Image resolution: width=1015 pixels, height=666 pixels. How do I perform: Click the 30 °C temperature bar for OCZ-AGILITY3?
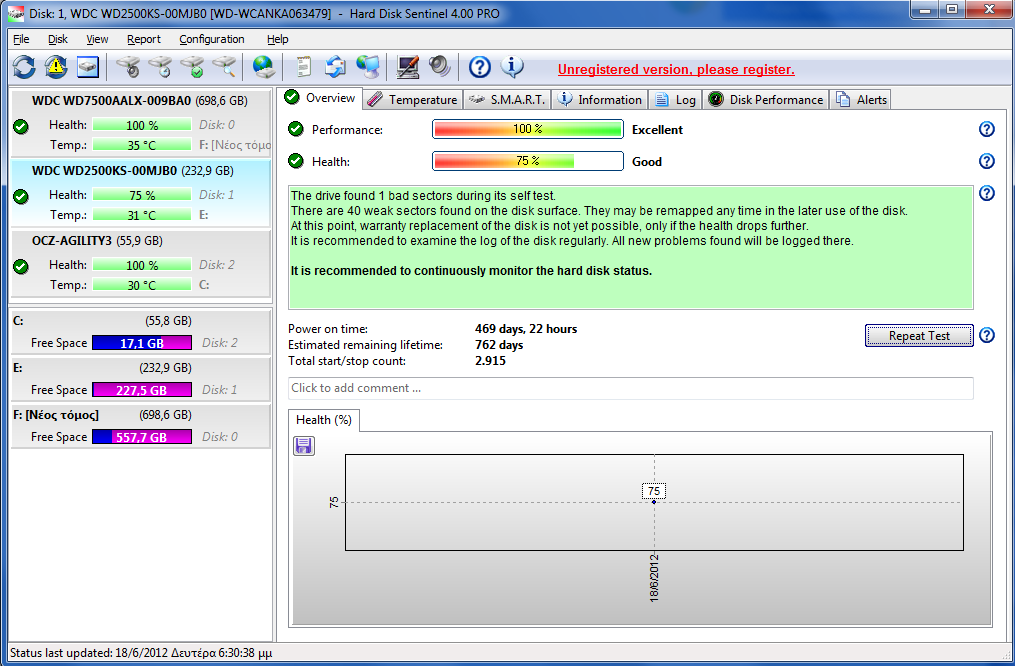tap(142, 285)
